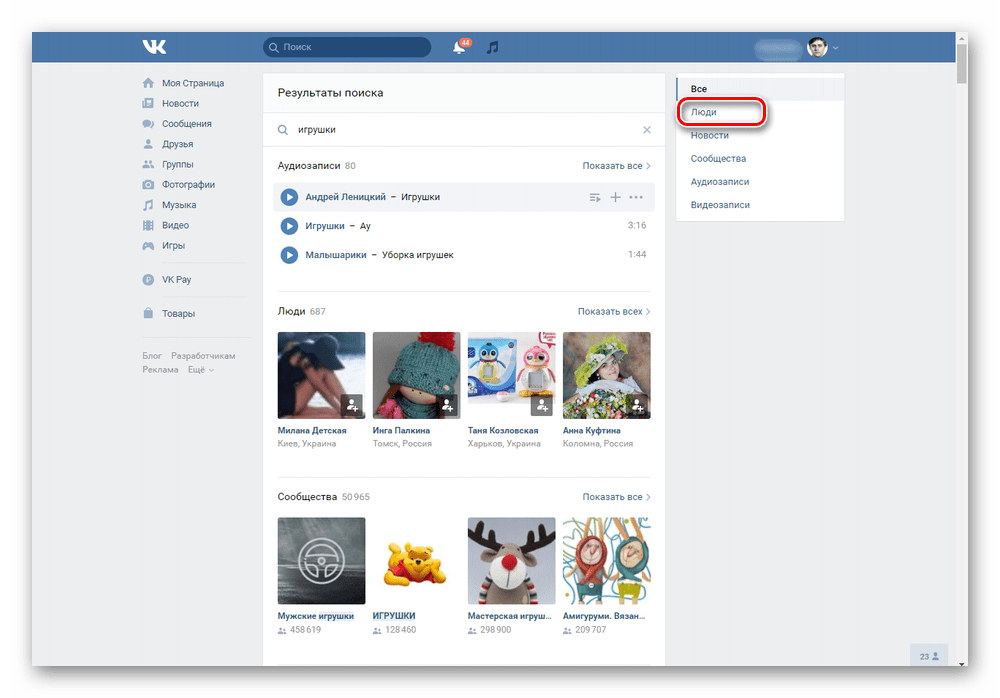Image resolution: width=1000 pixels, height=698 pixels.
Task: Expand the Ещё footer dropdown
Action: [x=200, y=370]
